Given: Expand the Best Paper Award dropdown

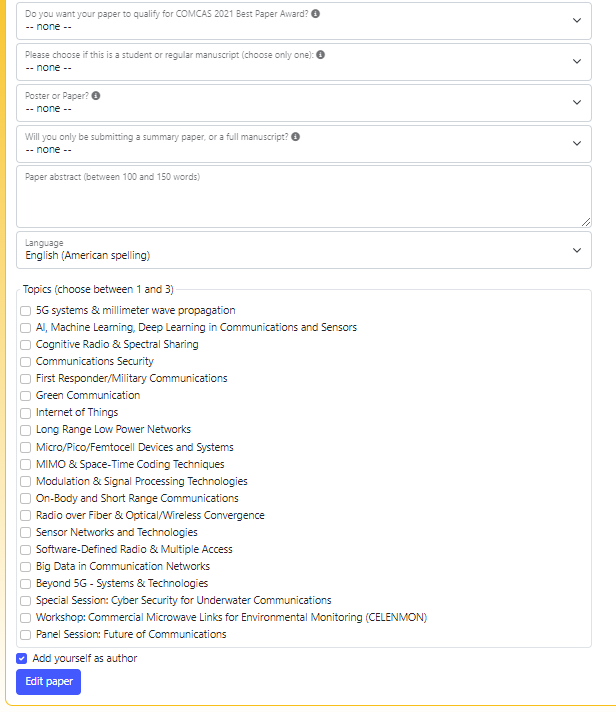Looking at the screenshot, I should click(304, 21).
